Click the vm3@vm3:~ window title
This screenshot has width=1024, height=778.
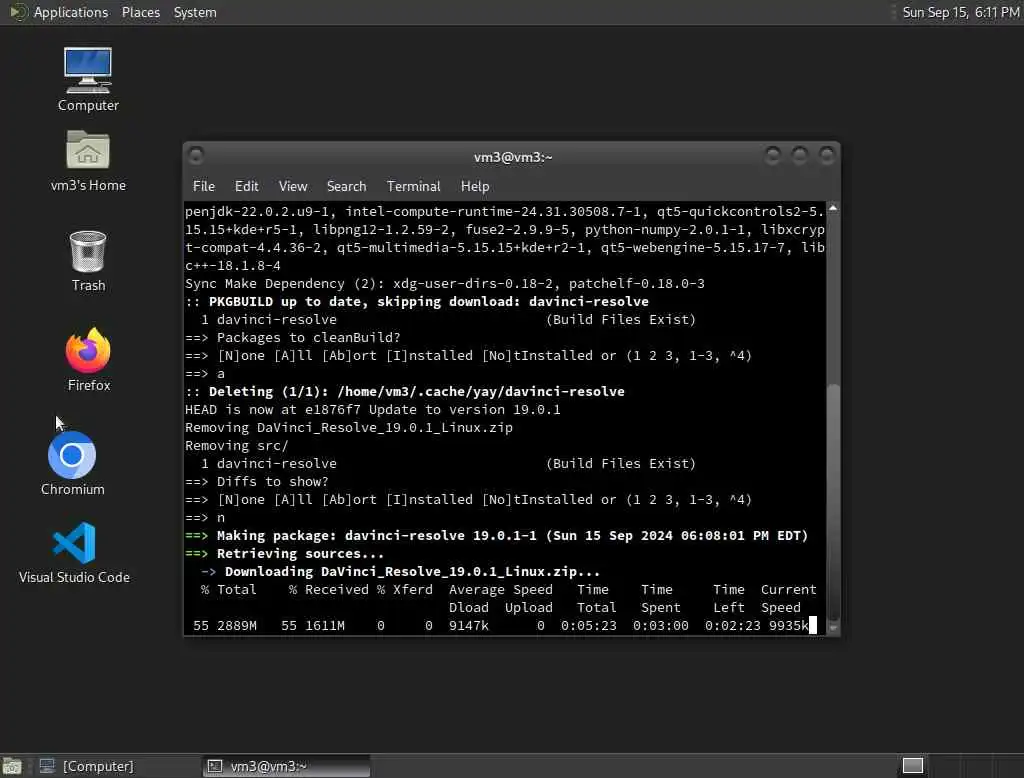[x=513, y=157]
